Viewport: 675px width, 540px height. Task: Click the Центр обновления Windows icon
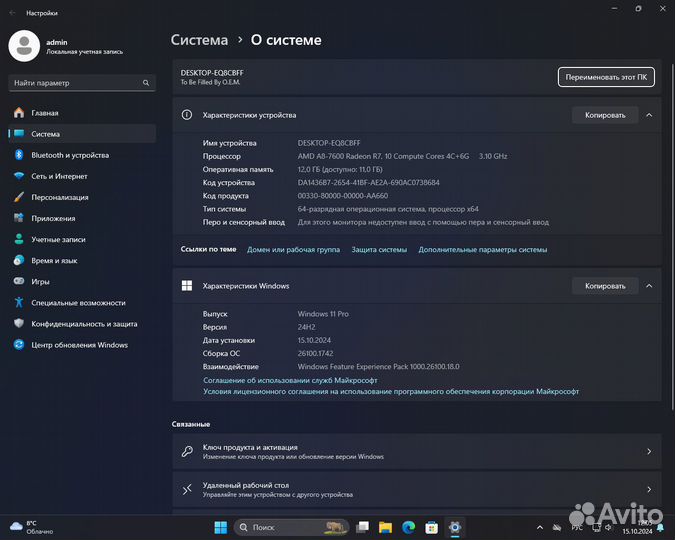[19, 344]
